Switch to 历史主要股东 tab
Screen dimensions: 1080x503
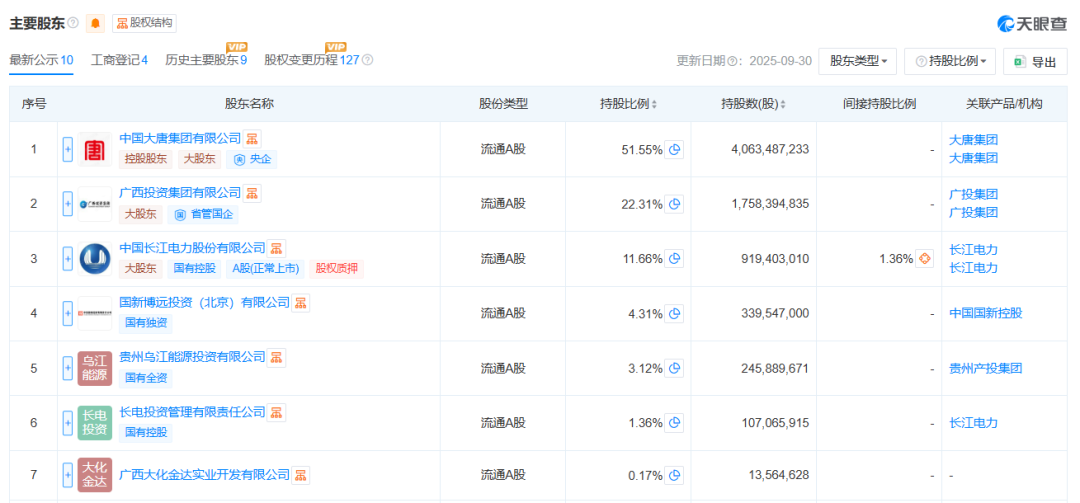[206, 60]
